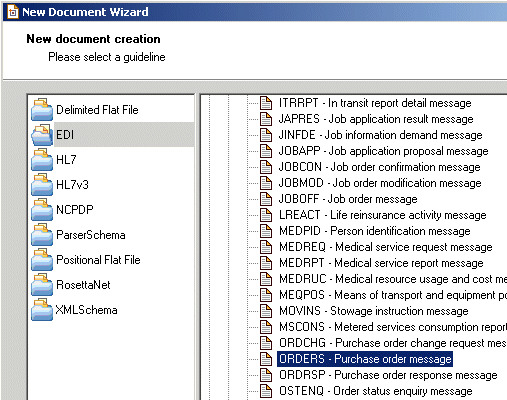Select the RosettaNet category label
507x400 pixels.
point(83,285)
